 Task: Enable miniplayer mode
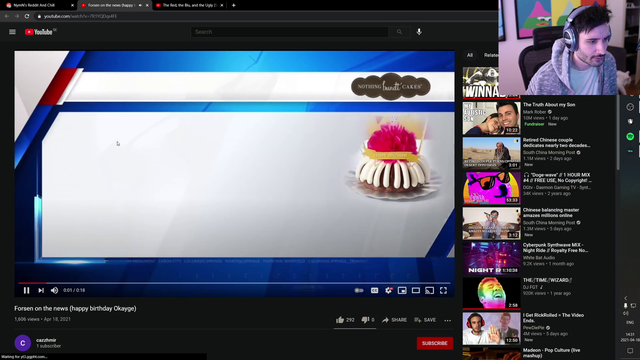(x=402, y=290)
